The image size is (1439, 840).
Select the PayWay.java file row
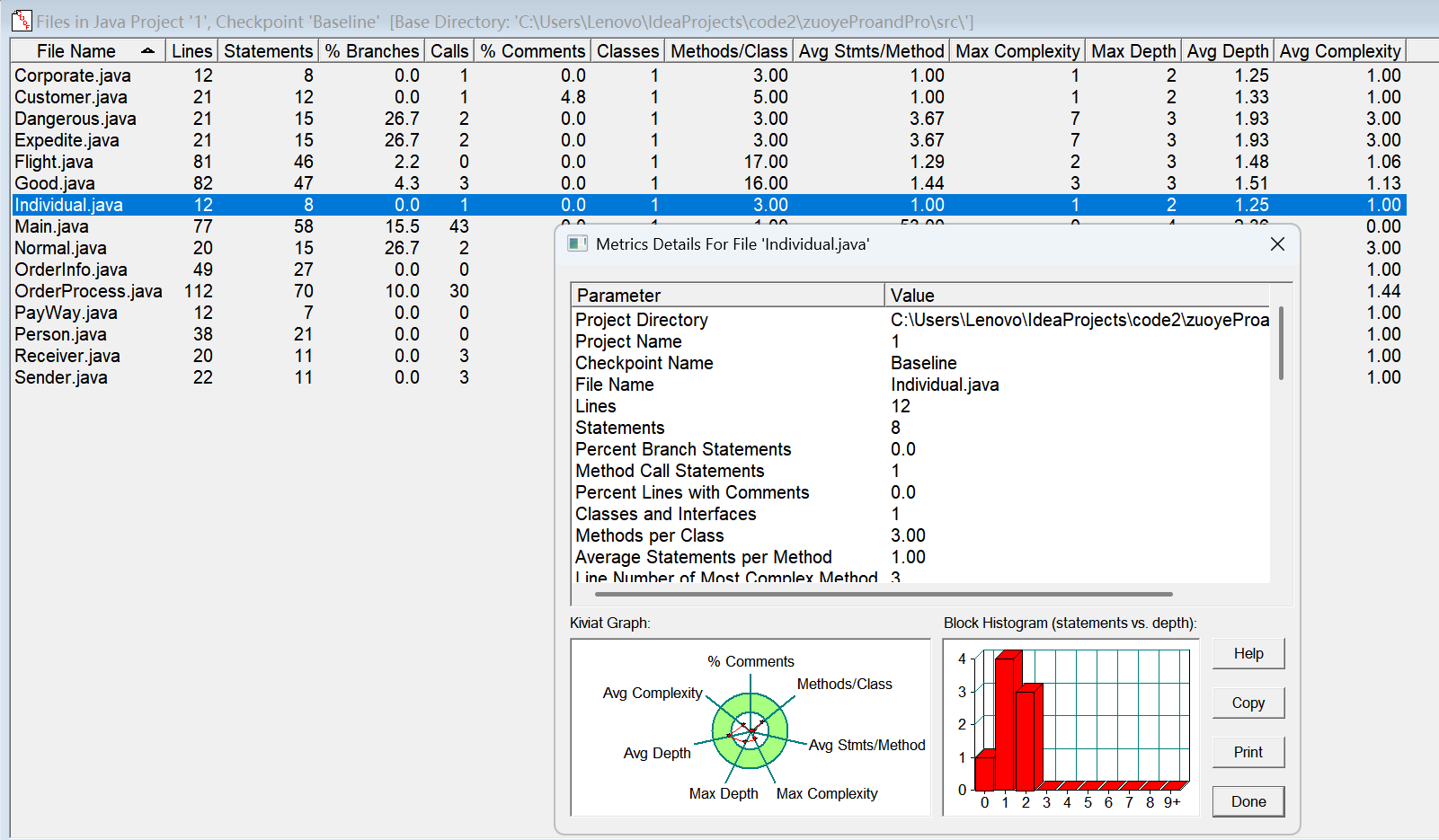click(x=283, y=313)
